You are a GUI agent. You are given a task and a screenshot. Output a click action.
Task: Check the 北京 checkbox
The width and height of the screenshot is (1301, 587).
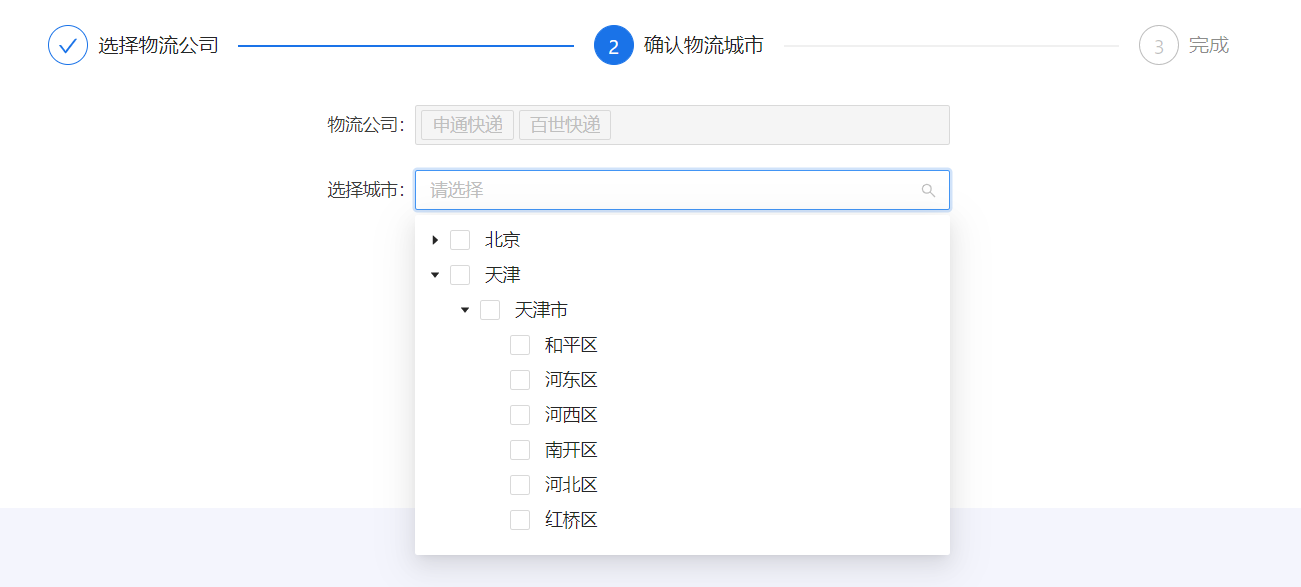click(x=460, y=240)
